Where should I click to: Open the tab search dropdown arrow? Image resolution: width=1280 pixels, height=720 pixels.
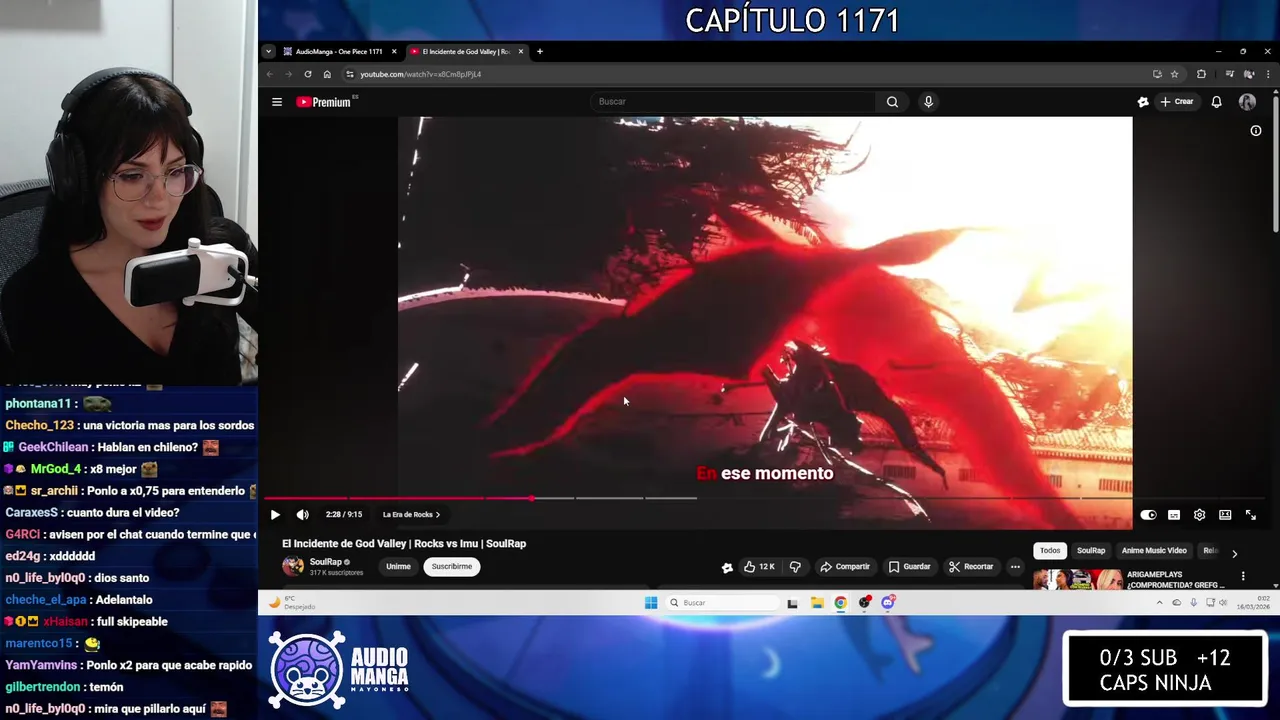(268, 52)
